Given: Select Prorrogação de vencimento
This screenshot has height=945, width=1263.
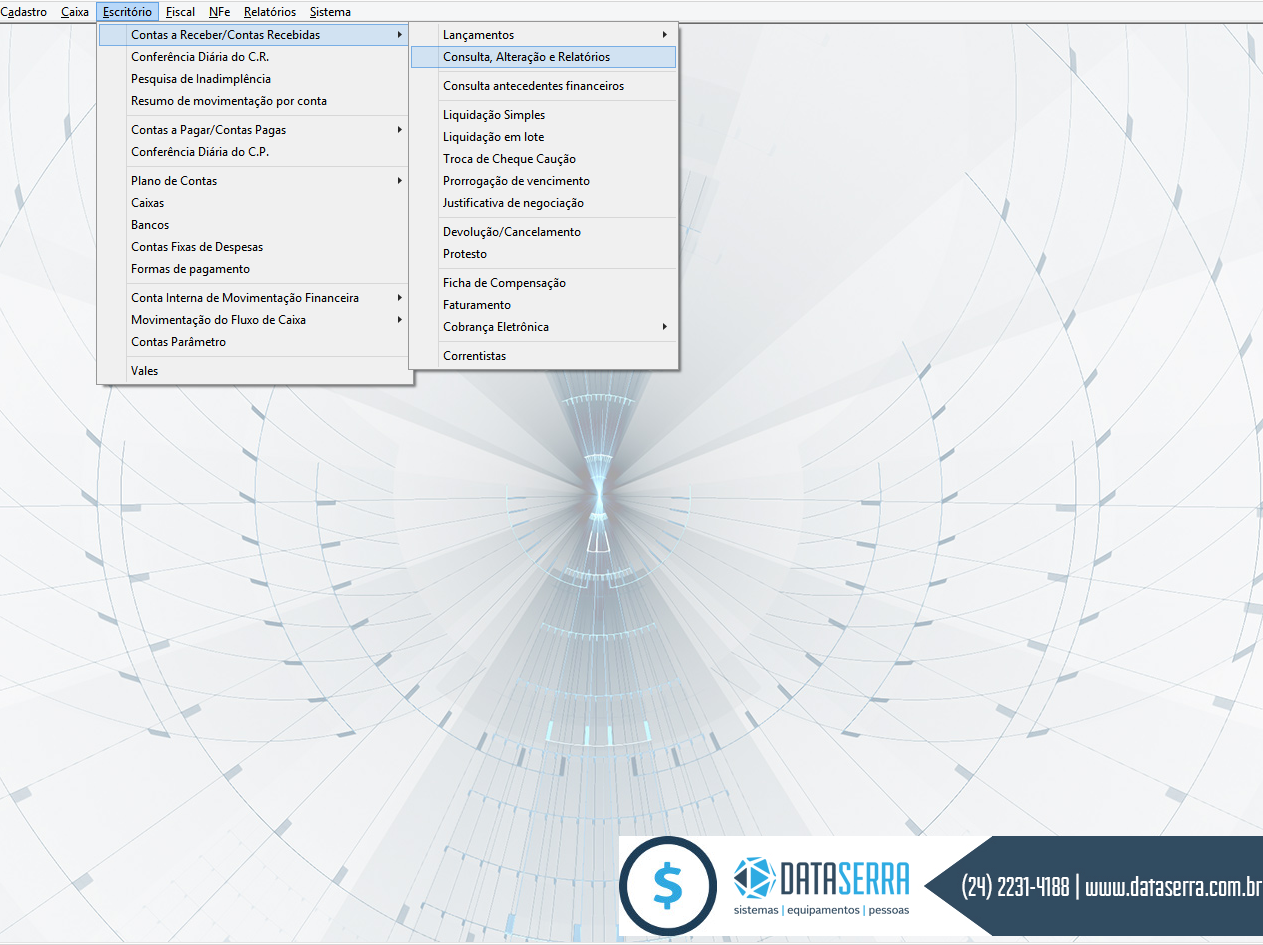Looking at the screenshot, I should tap(543, 181).
